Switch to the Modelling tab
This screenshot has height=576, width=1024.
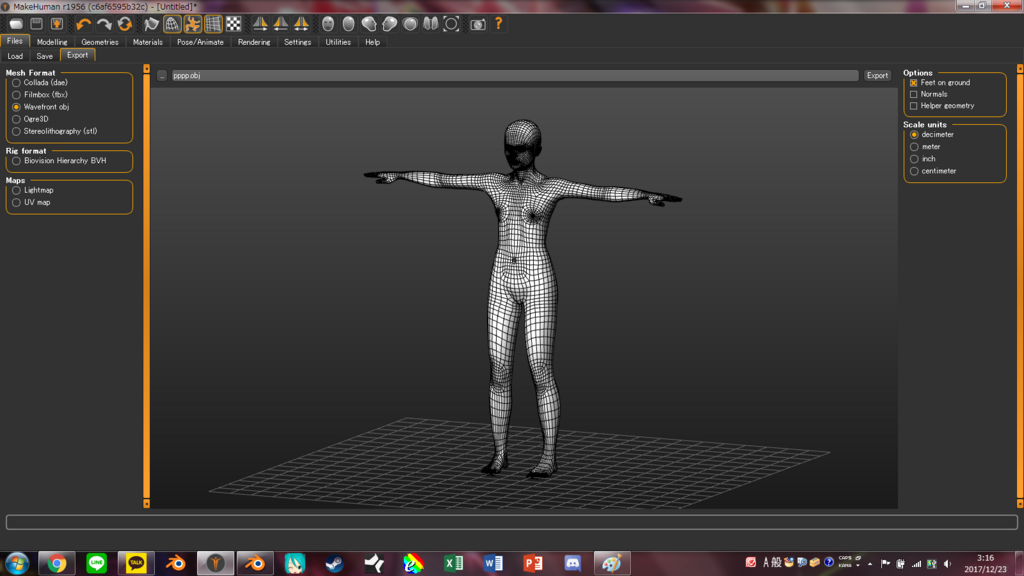coord(52,42)
